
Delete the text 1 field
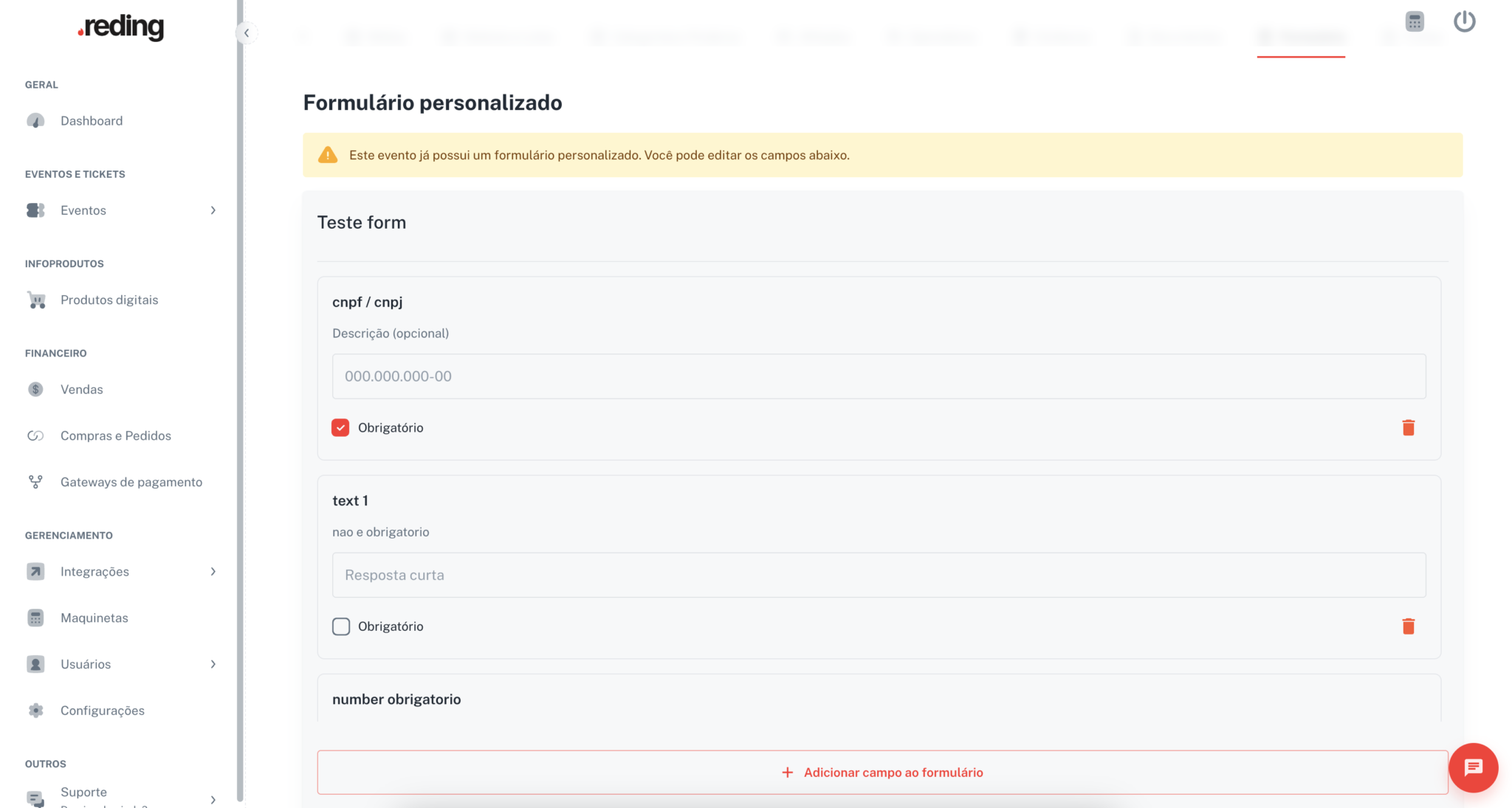click(1408, 626)
